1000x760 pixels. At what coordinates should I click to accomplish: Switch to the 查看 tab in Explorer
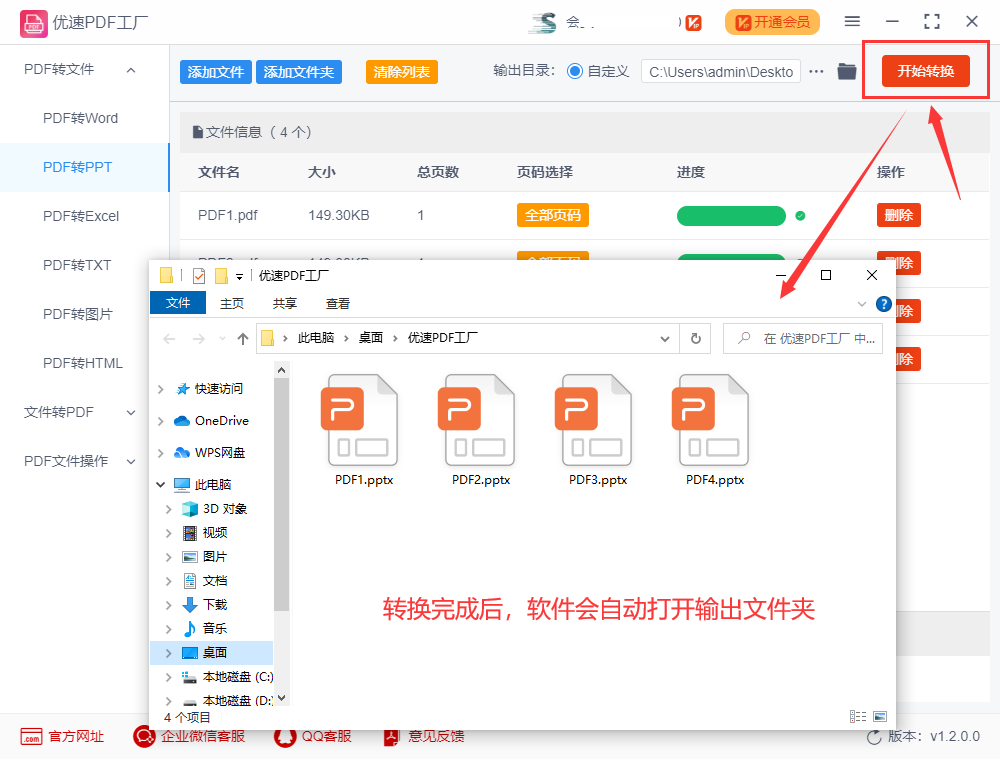pos(337,303)
